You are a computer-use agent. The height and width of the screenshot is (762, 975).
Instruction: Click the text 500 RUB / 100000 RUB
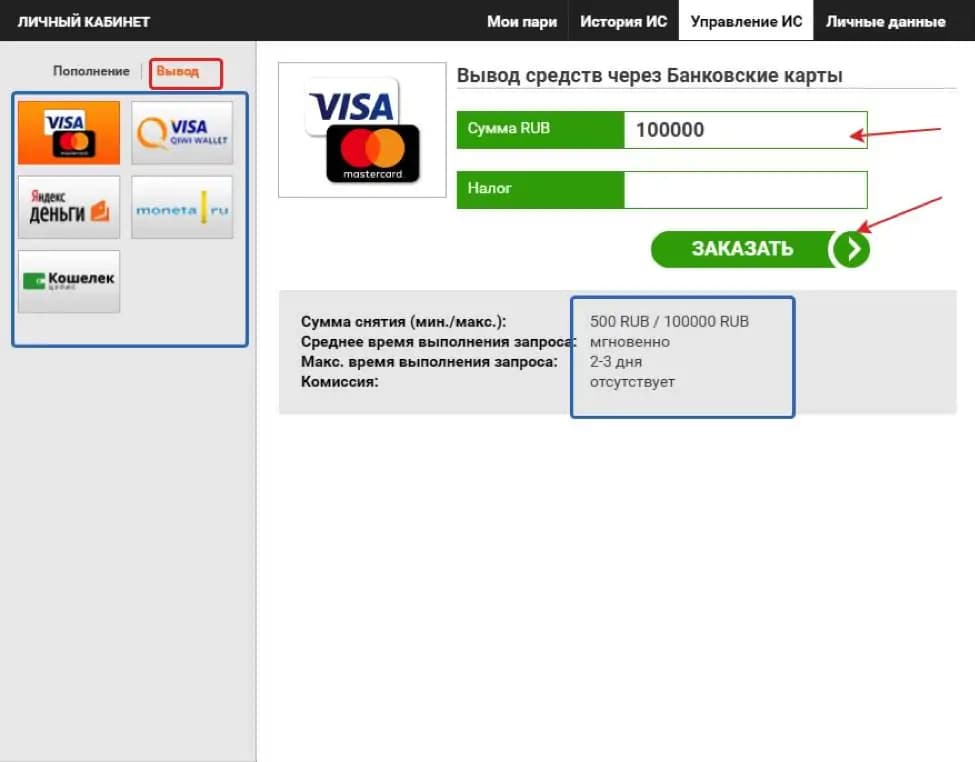(669, 322)
